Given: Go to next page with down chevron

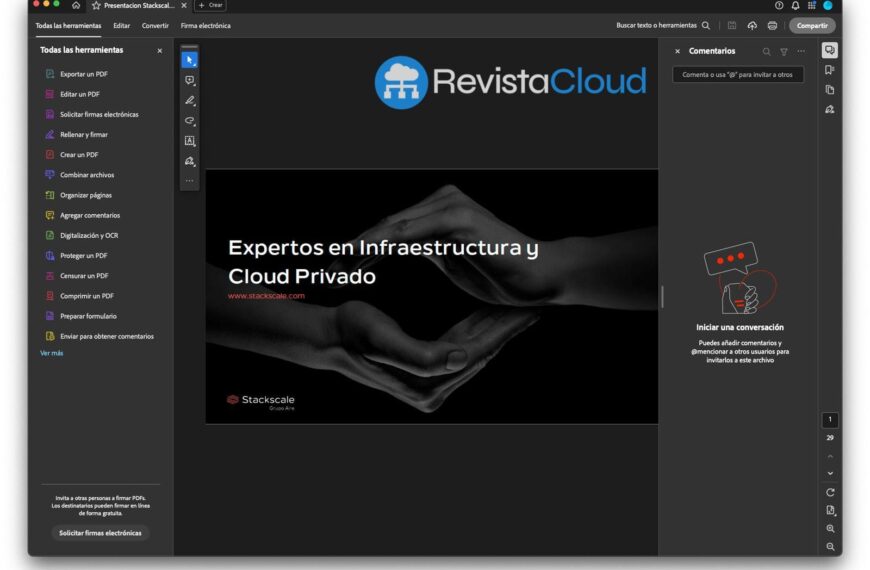Looking at the screenshot, I should [x=830, y=473].
